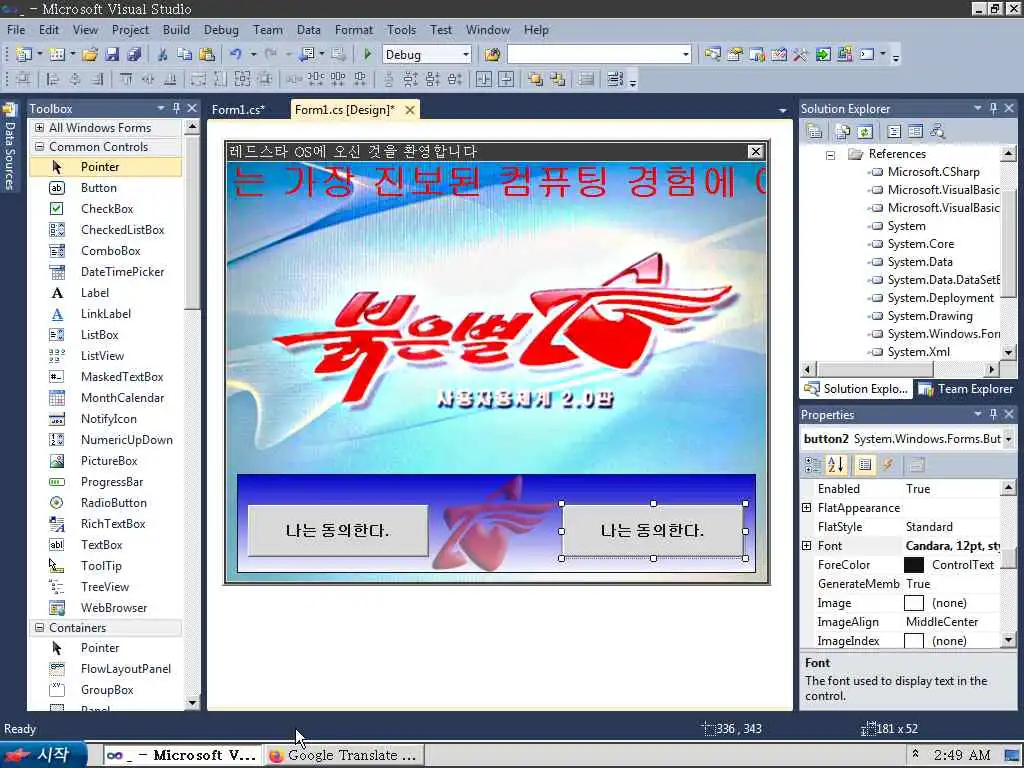Open the Format menu
The width and height of the screenshot is (1024, 768).
(x=353, y=30)
